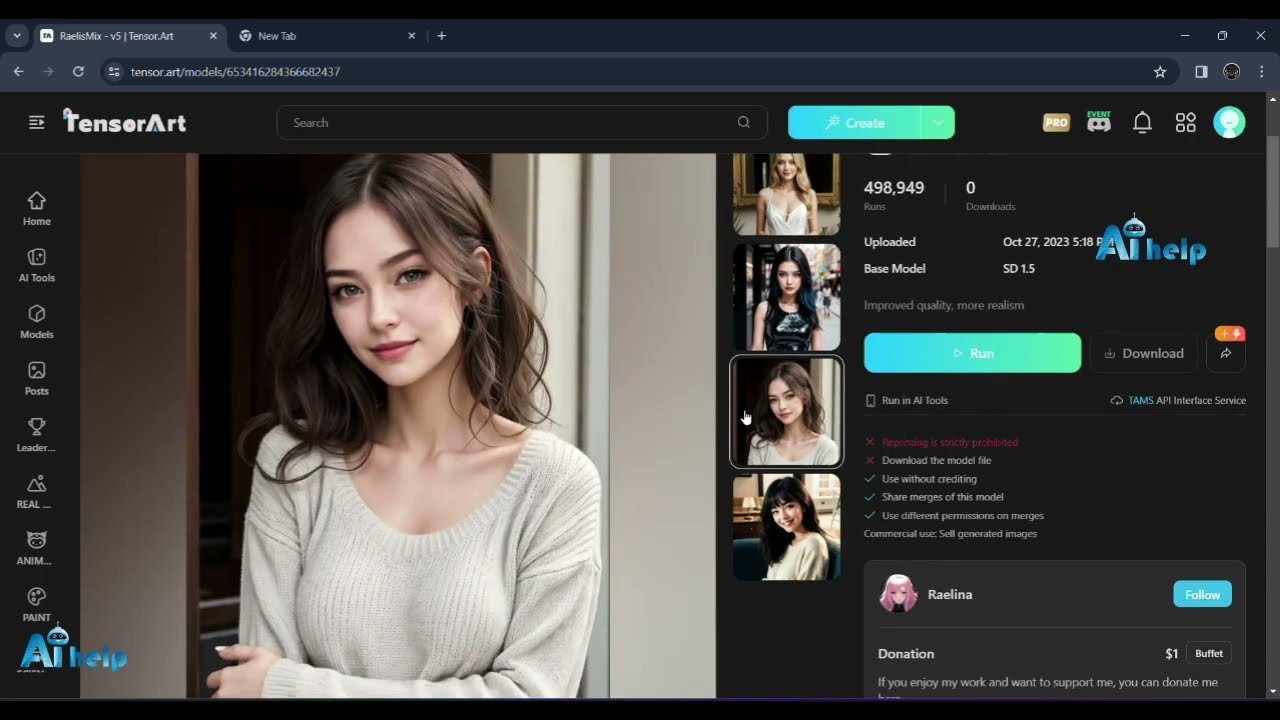
Task: Open the Discord event icon
Action: 1099,122
